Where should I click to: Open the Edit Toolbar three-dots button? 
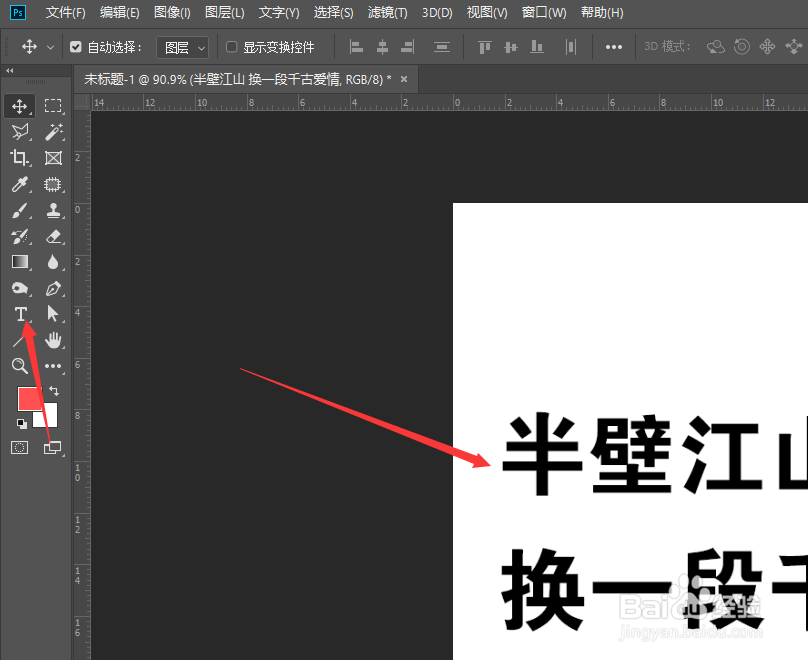53,366
